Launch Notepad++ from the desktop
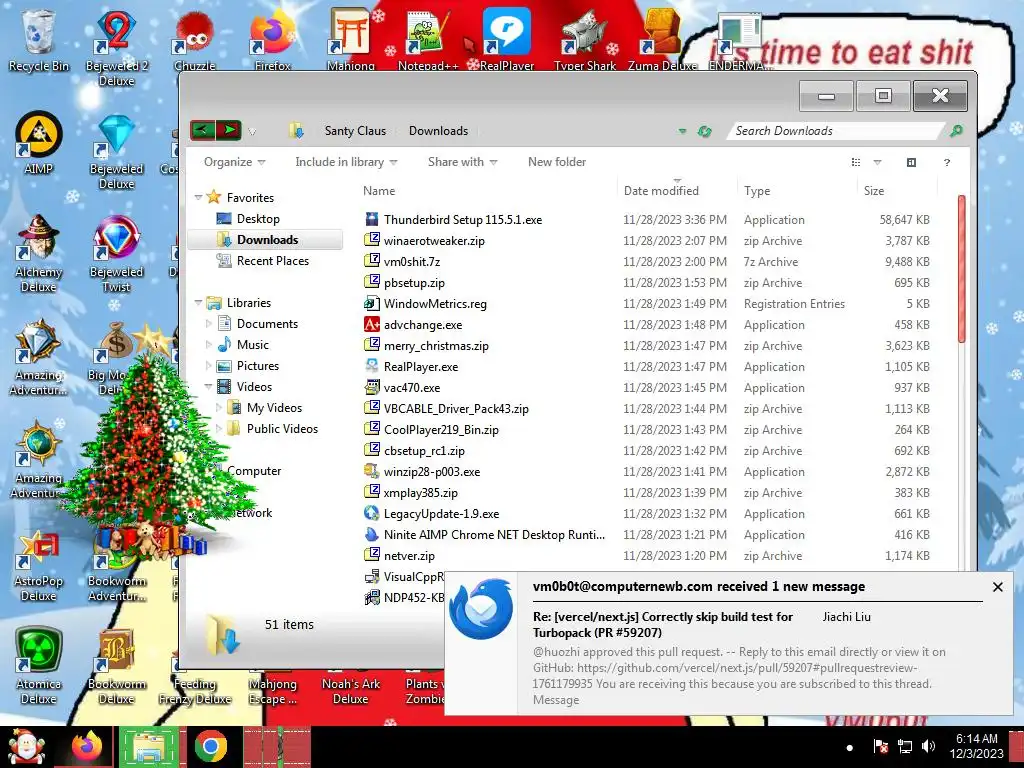This screenshot has height=768, width=1024. (x=428, y=39)
